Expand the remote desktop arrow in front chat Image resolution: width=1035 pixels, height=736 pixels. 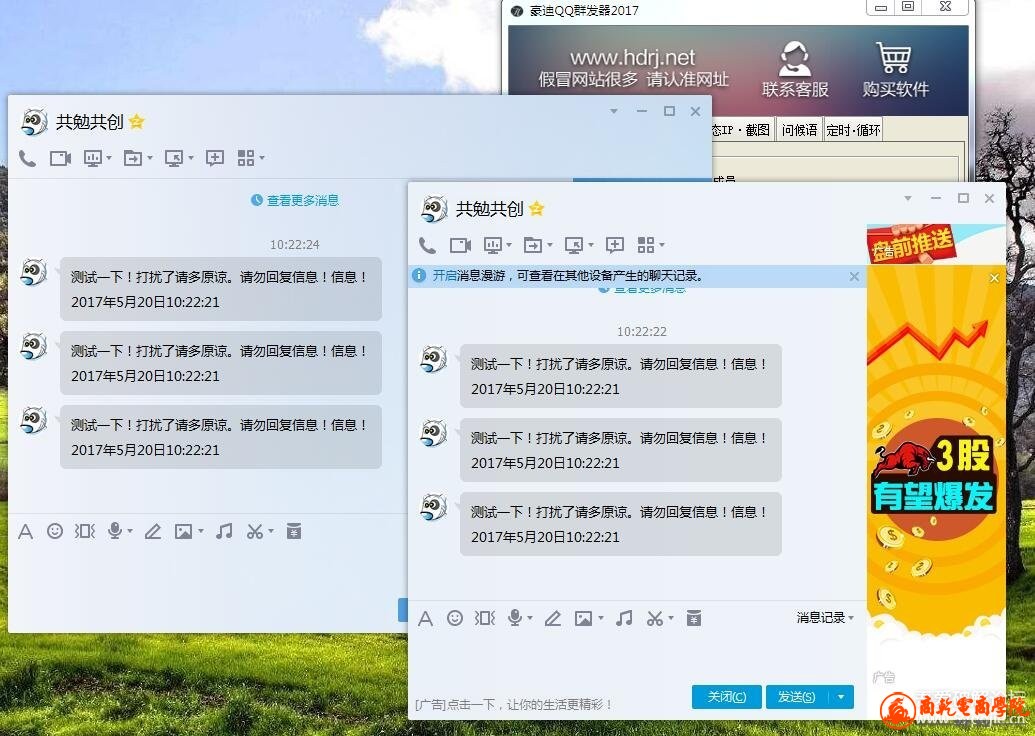pos(591,246)
